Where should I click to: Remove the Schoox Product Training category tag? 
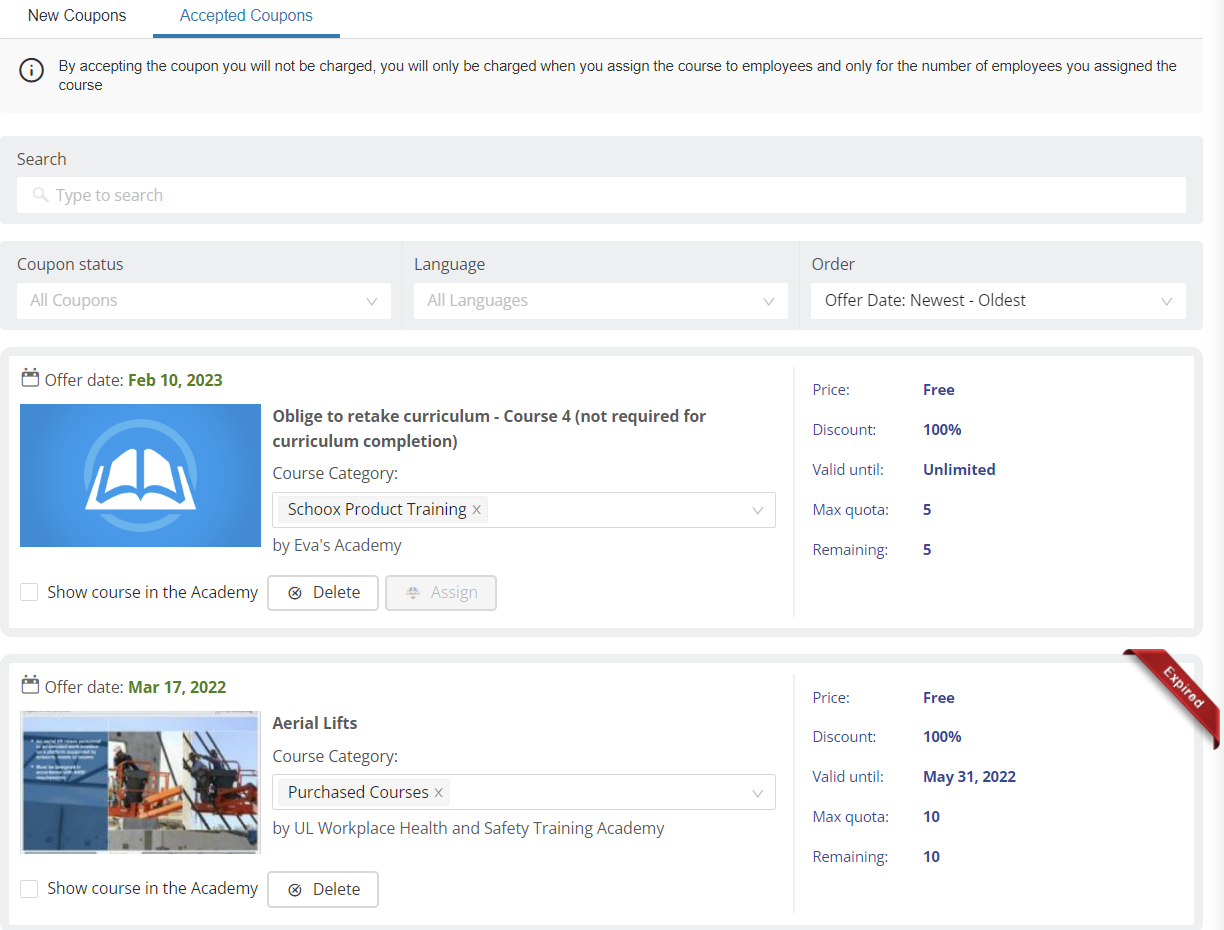(x=477, y=510)
